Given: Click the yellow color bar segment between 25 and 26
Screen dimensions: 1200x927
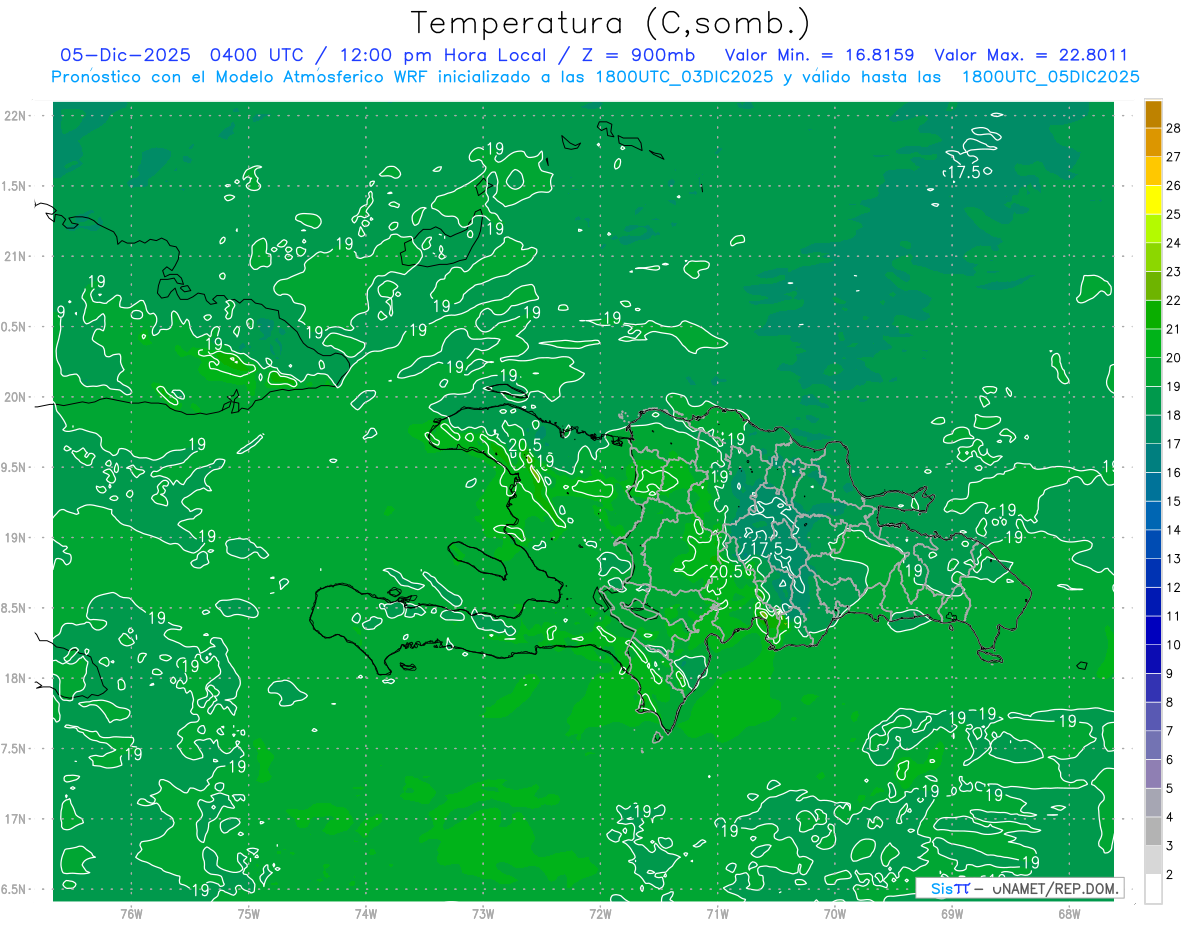Looking at the screenshot, I should click(1153, 199).
